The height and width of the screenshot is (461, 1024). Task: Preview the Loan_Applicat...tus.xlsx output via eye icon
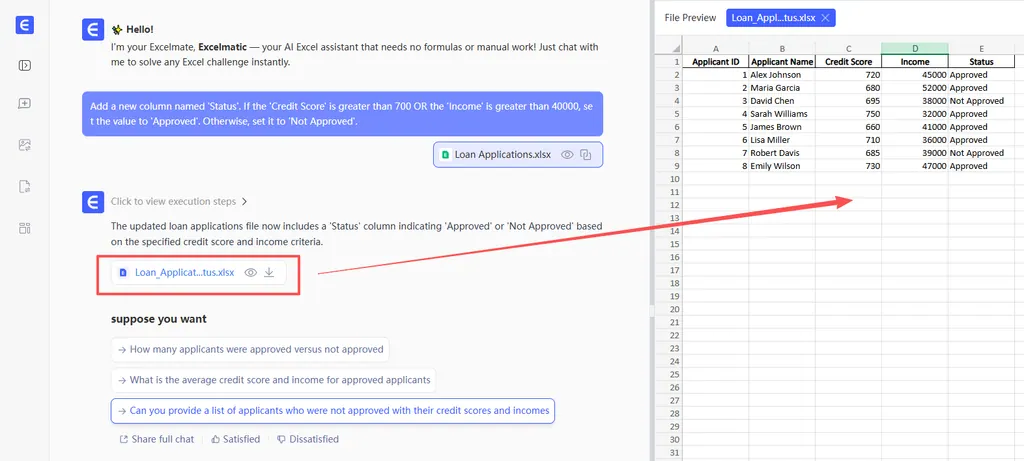(251, 272)
